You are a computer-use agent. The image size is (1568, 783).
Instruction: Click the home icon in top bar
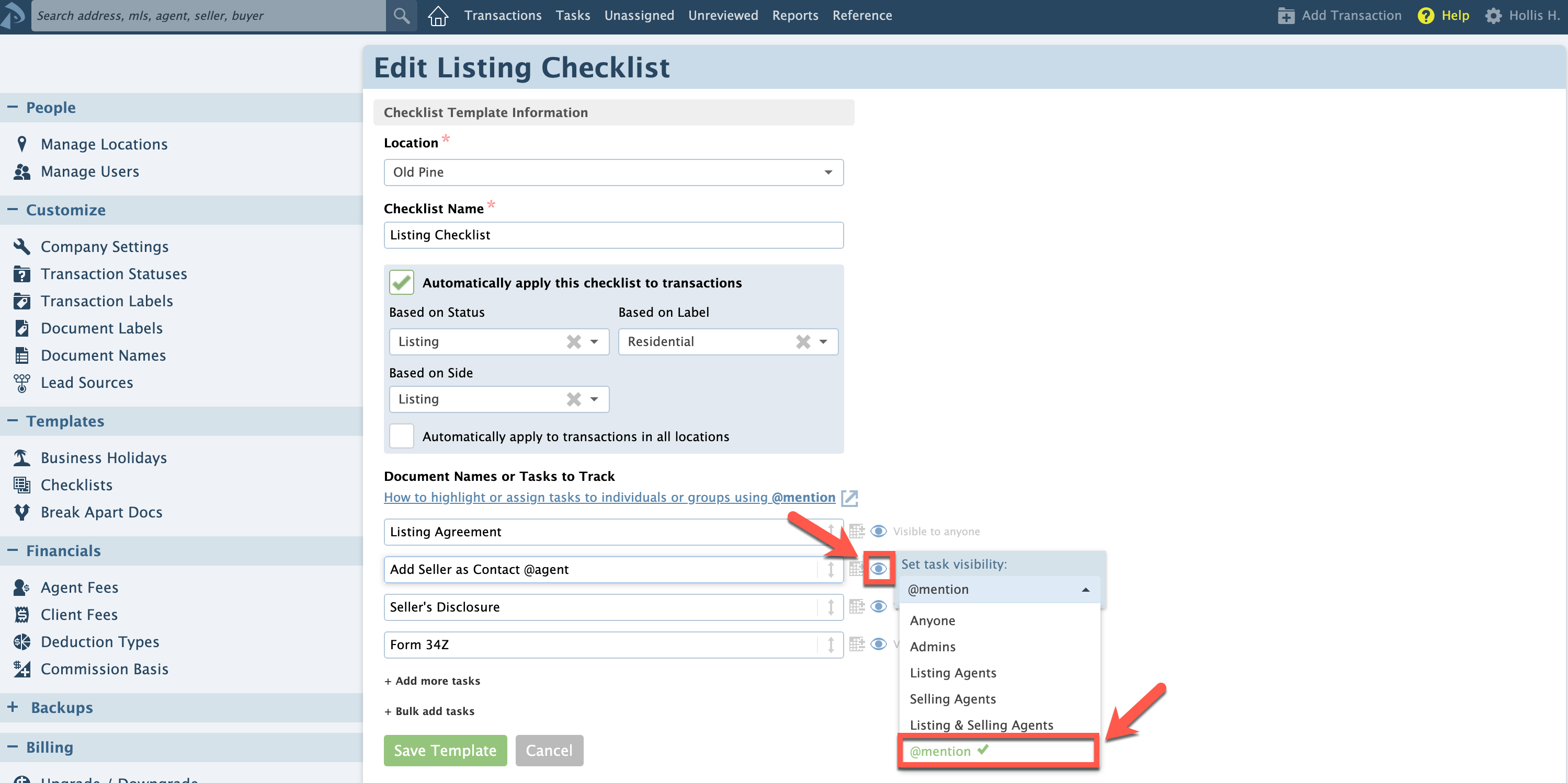click(437, 16)
